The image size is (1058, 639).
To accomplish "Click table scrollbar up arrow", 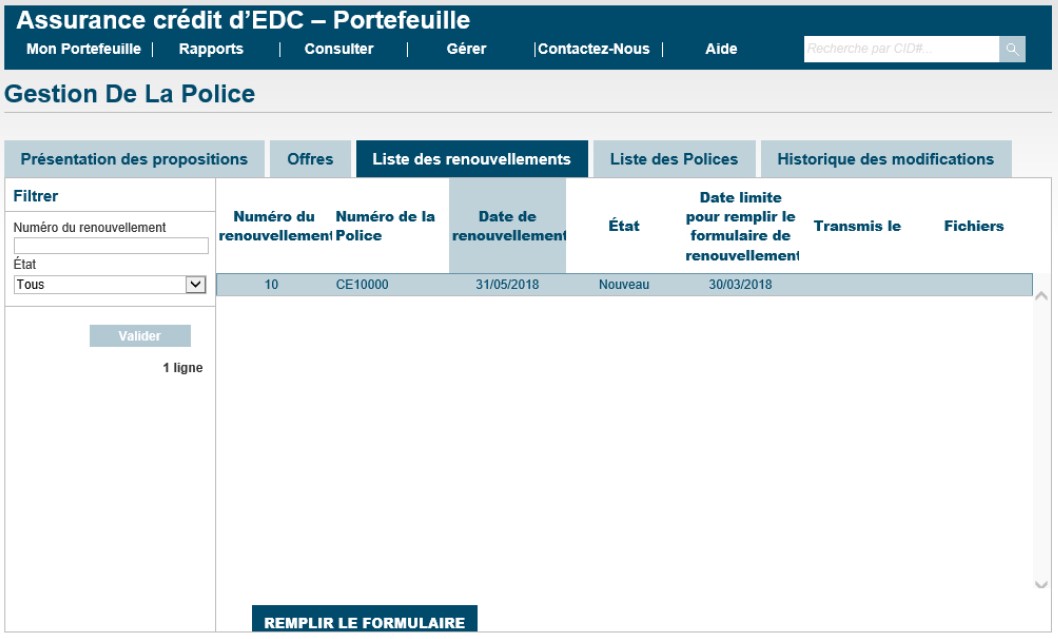I will pos(1041,296).
